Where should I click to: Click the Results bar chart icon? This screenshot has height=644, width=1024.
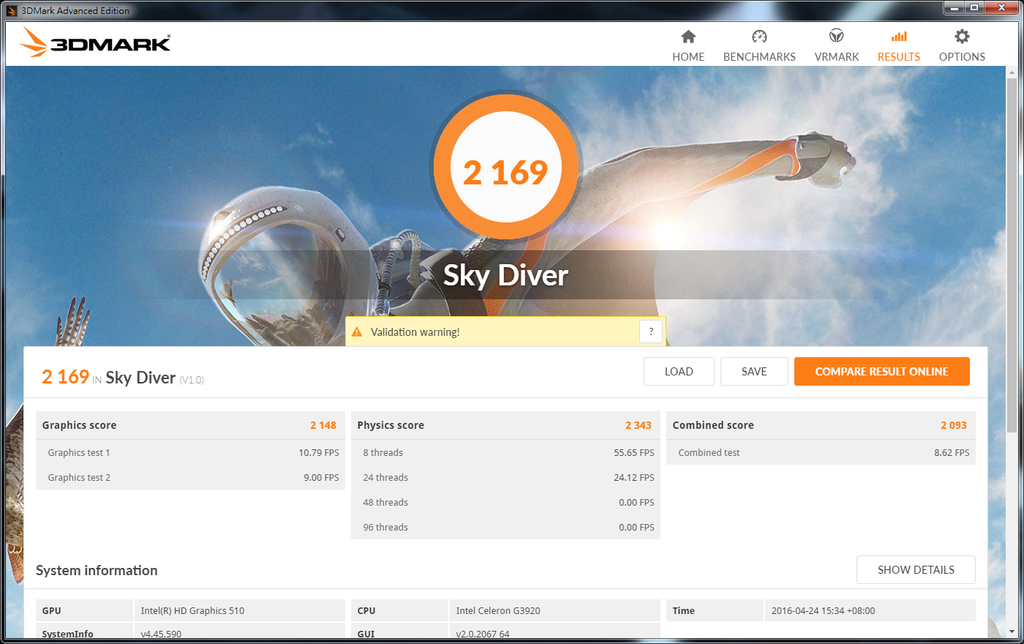pos(898,37)
